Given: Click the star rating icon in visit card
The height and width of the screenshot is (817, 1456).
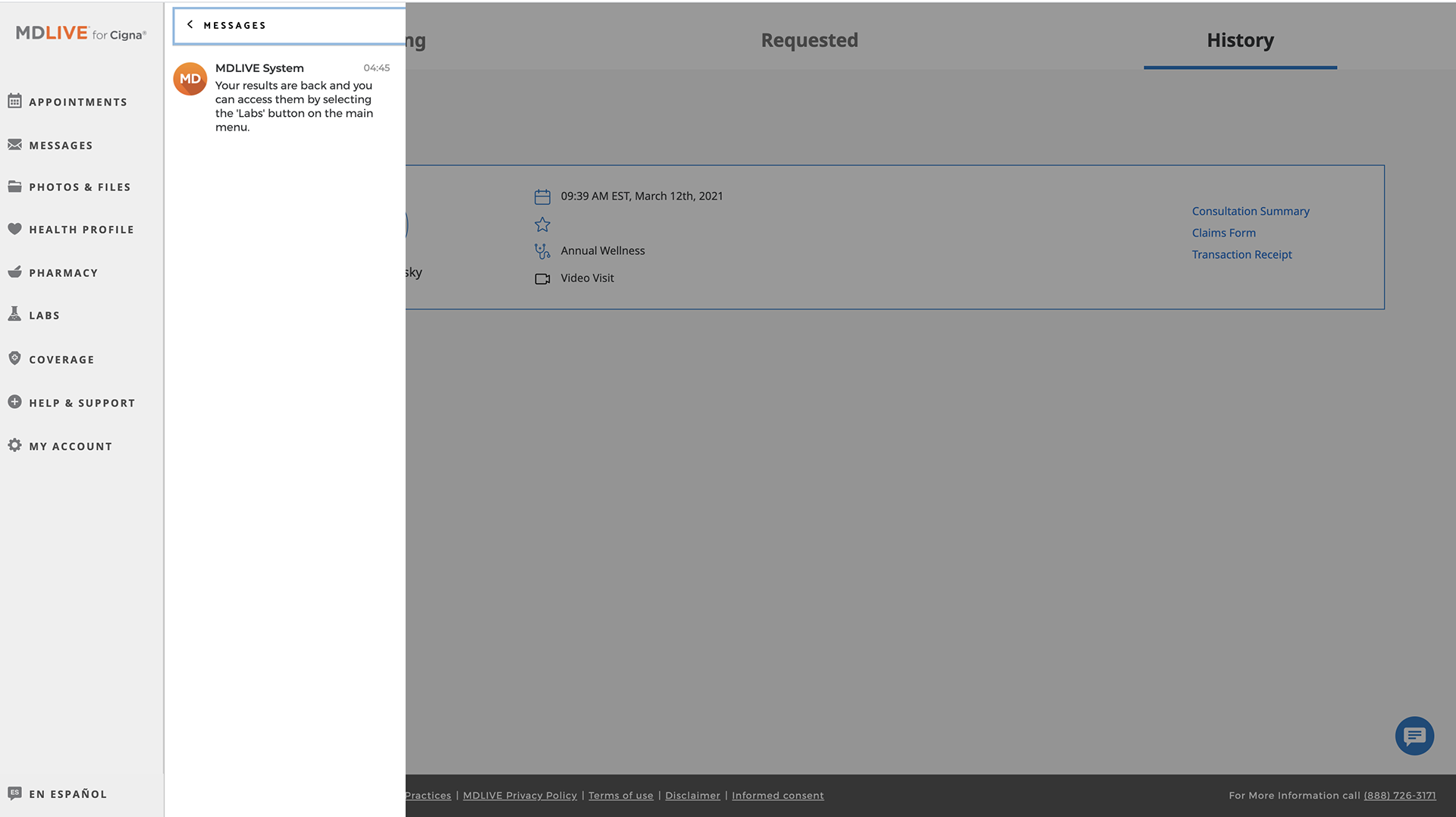Looking at the screenshot, I should click(542, 225).
